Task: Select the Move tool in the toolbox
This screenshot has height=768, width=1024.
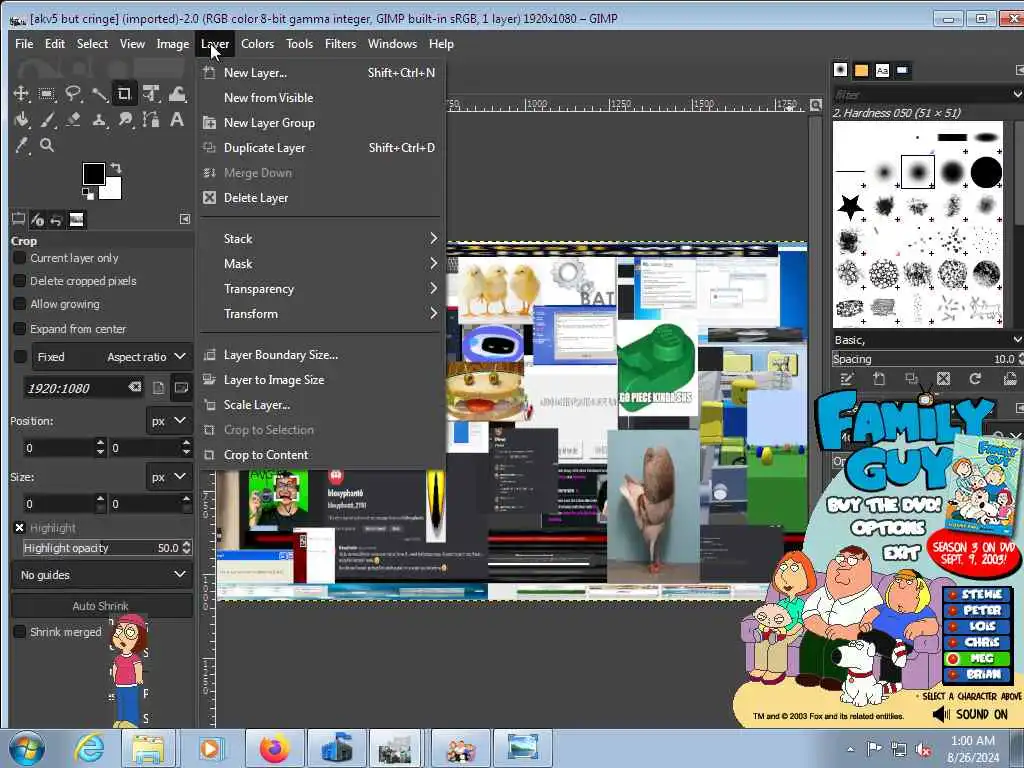Action: tap(21, 94)
